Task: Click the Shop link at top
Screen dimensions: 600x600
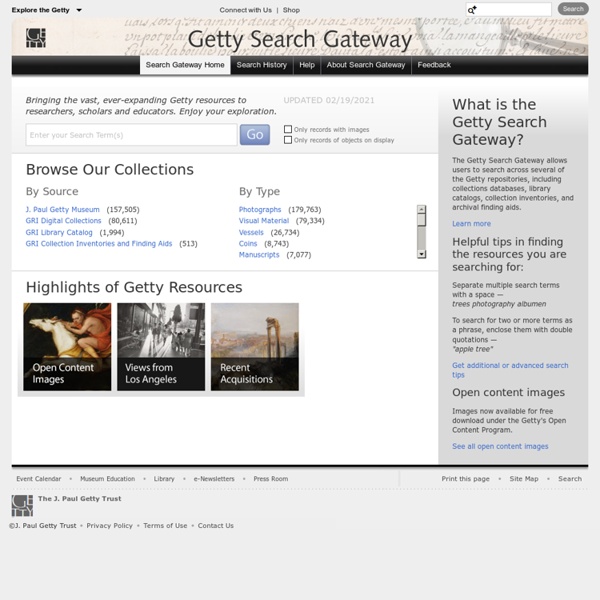Action: (x=291, y=10)
